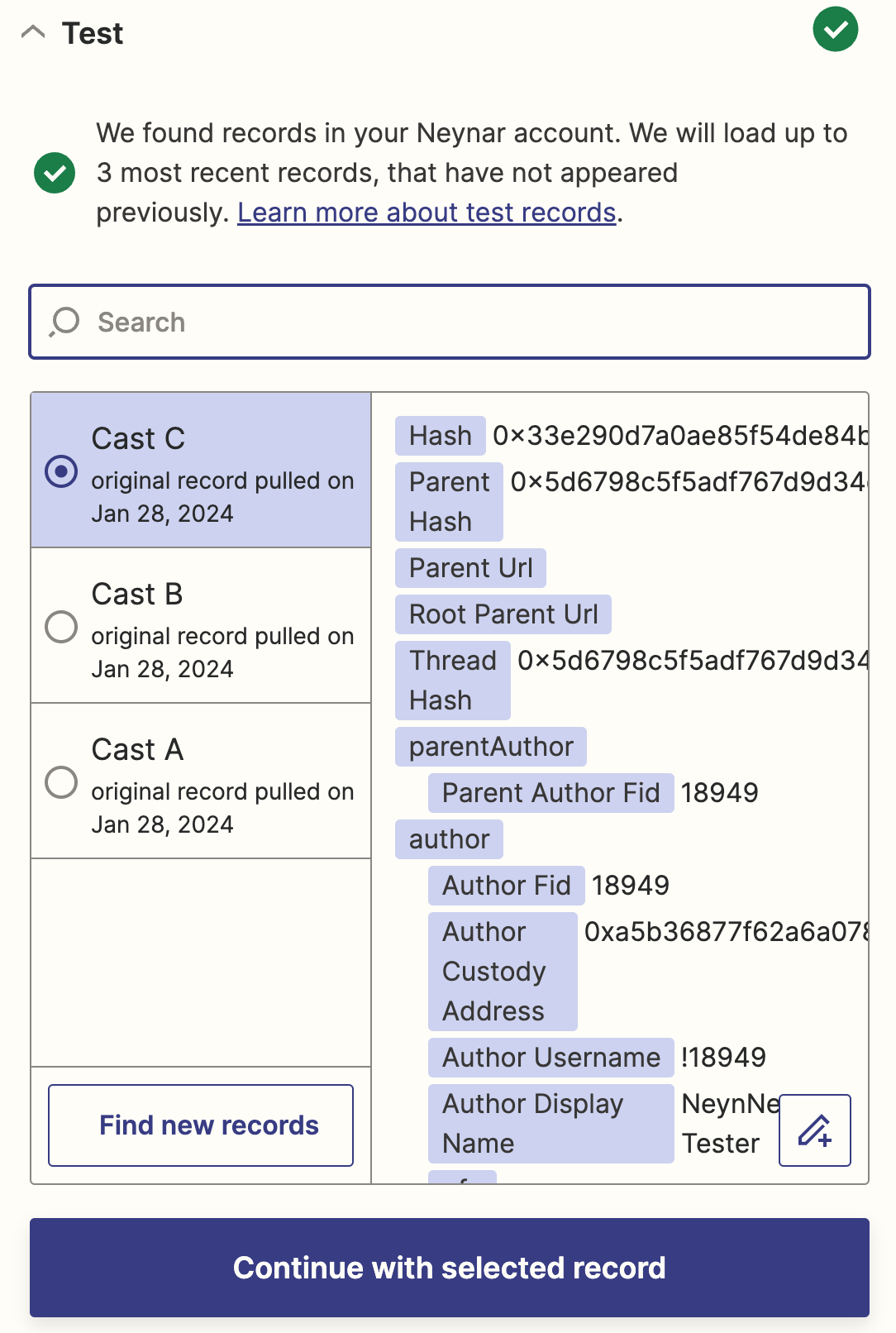This screenshot has width=896, height=1333.
Task: Click the green checkmark beside records message
Action: [55, 173]
